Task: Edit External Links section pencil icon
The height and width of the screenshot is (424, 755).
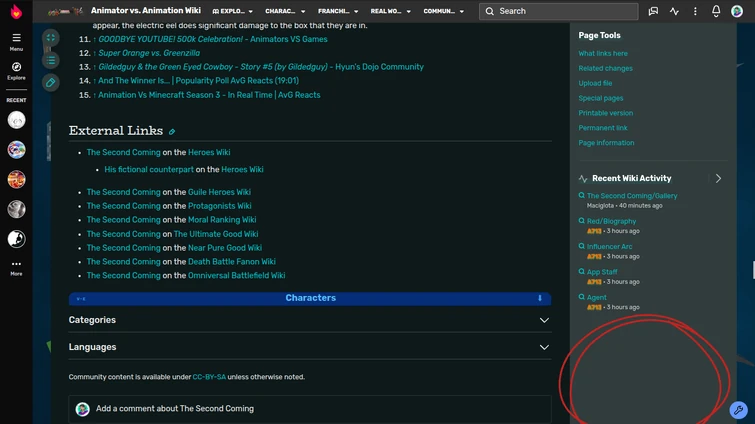Action: 172,131
